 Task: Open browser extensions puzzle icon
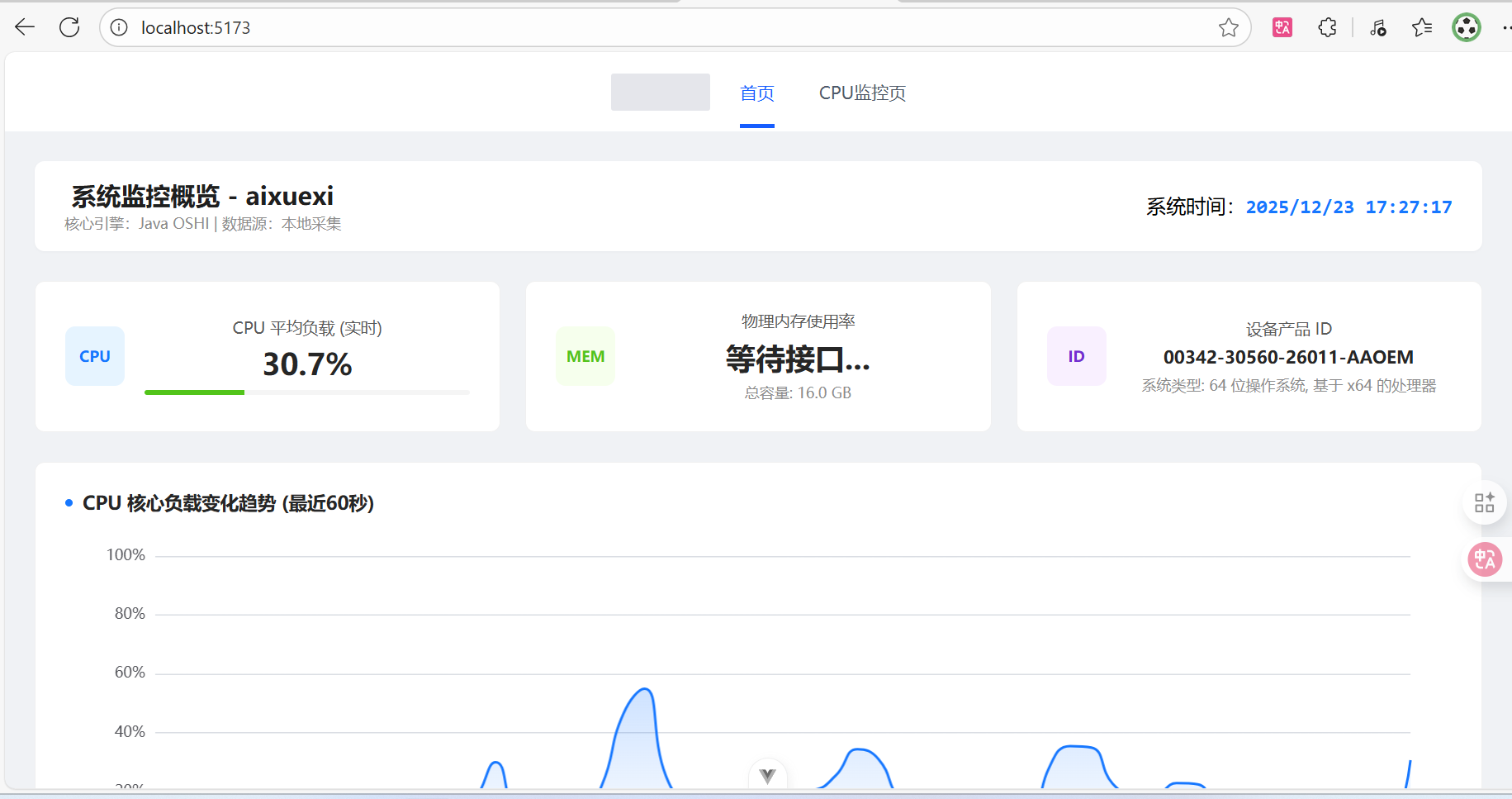[x=1327, y=27]
